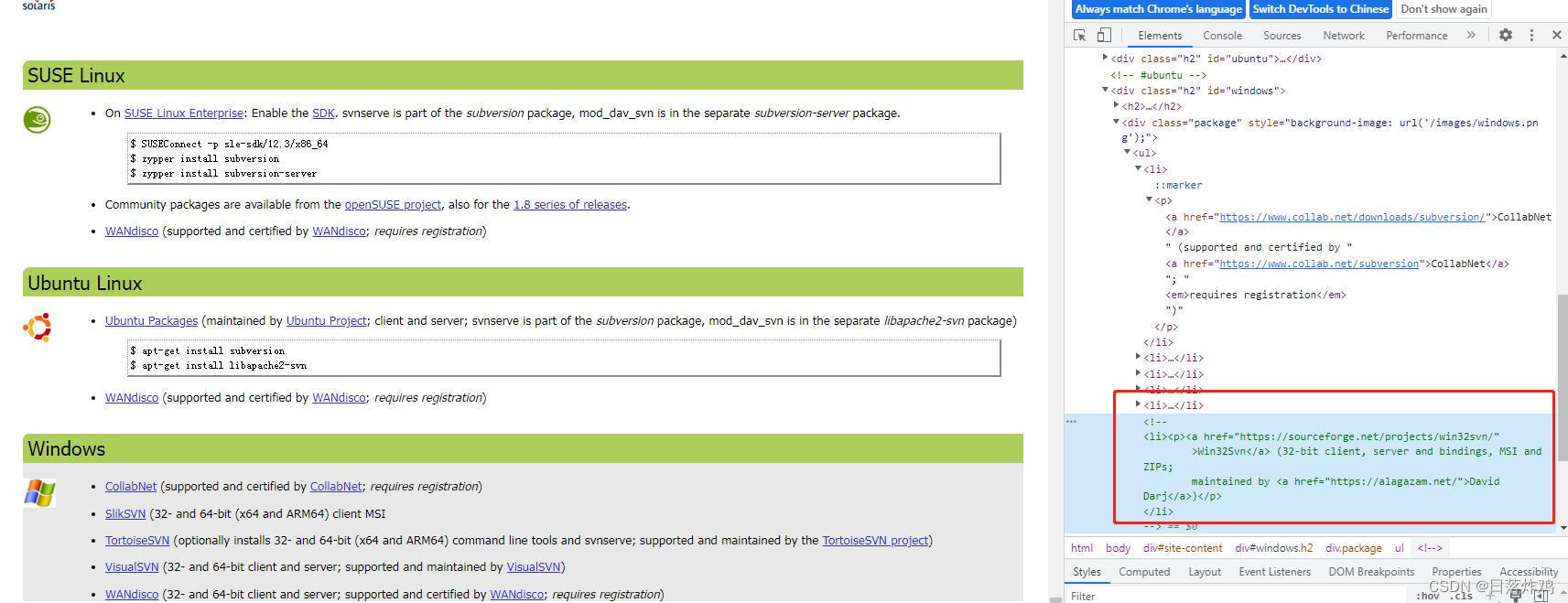Open the Console tab
This screenshot has height=603, width=1568.
[x=1222, y=36]
